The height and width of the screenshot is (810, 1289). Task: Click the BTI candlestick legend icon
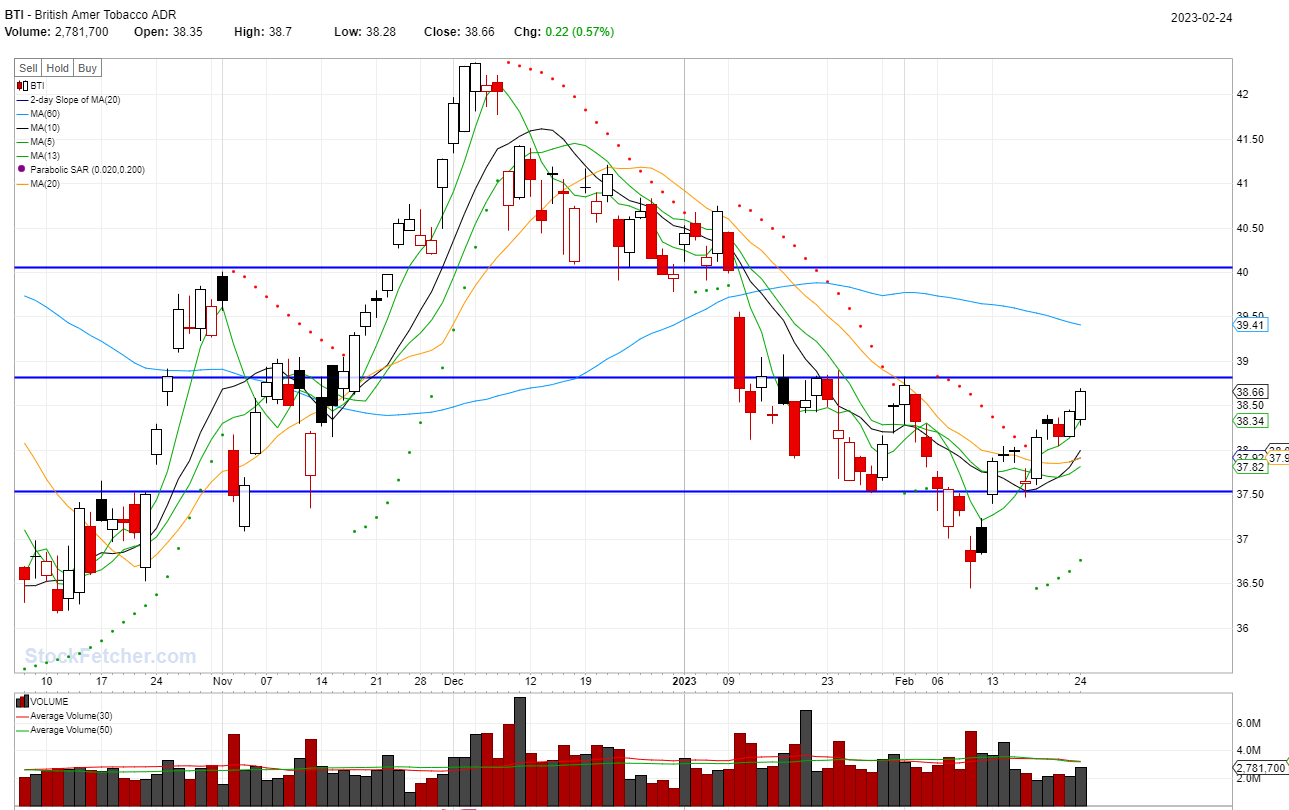(x=22, y=86)
